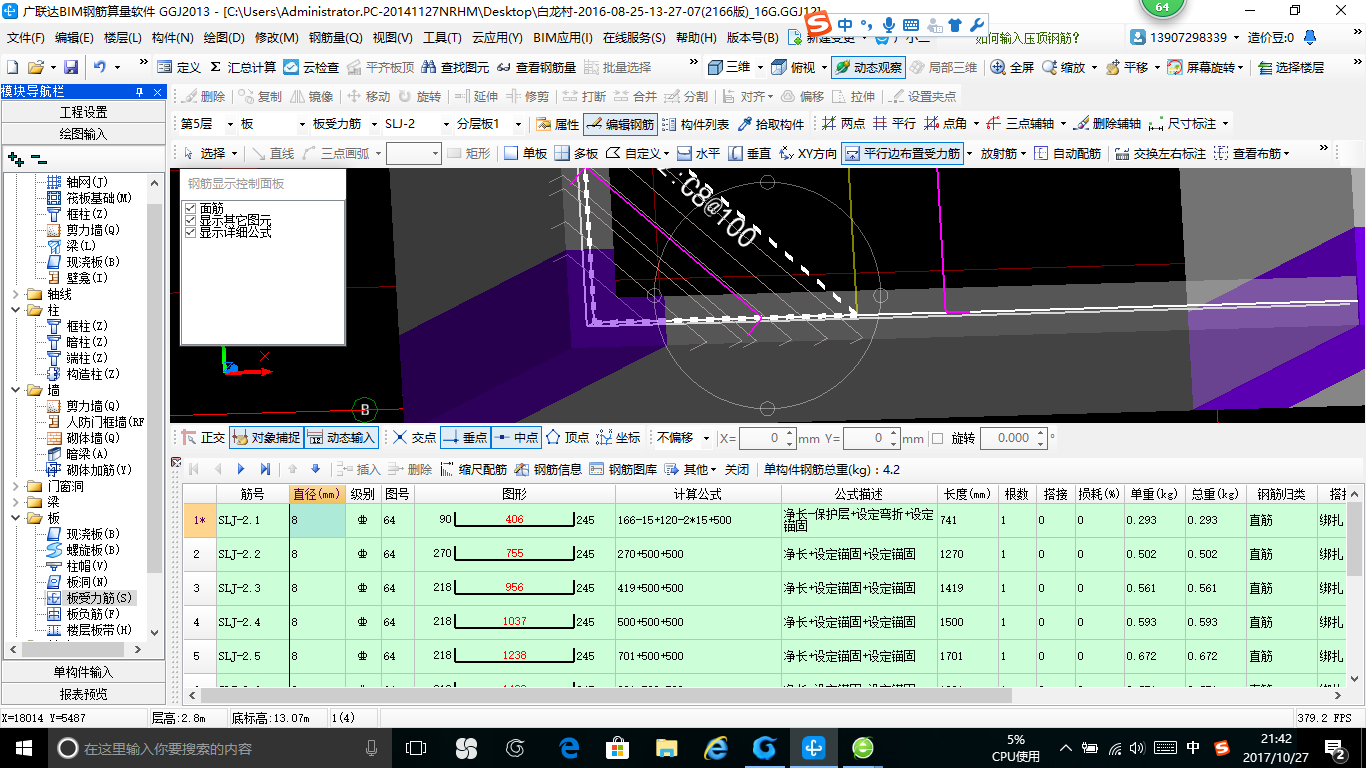Toggle 对象捕捉 object snap
Viewport: 1366px width, 768px height.
point(265,438)
